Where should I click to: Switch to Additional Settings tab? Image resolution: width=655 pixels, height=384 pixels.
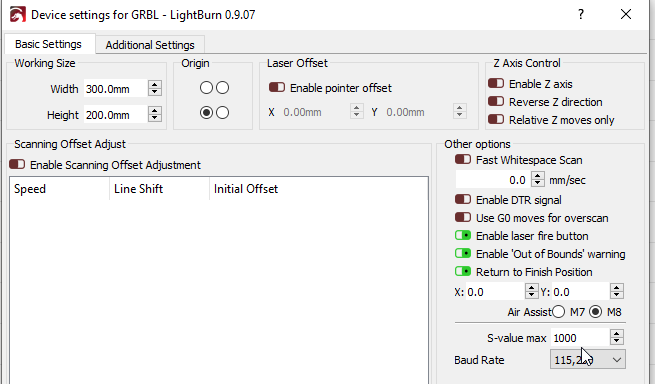point(150,45)
